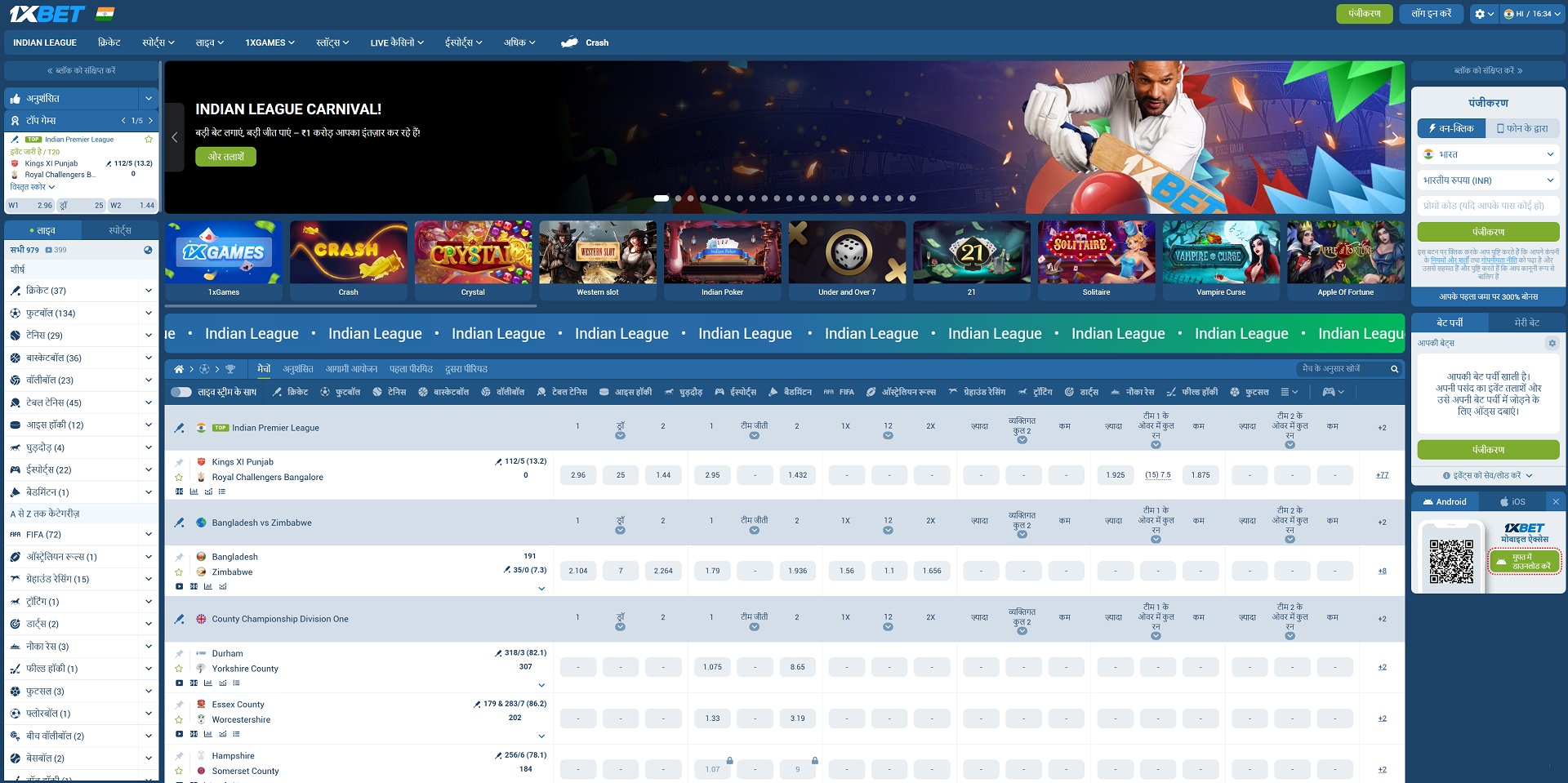Pin the Kings XI Punjab match
The width and height of the screenshot is (1568, 783).
click(179, 462)
